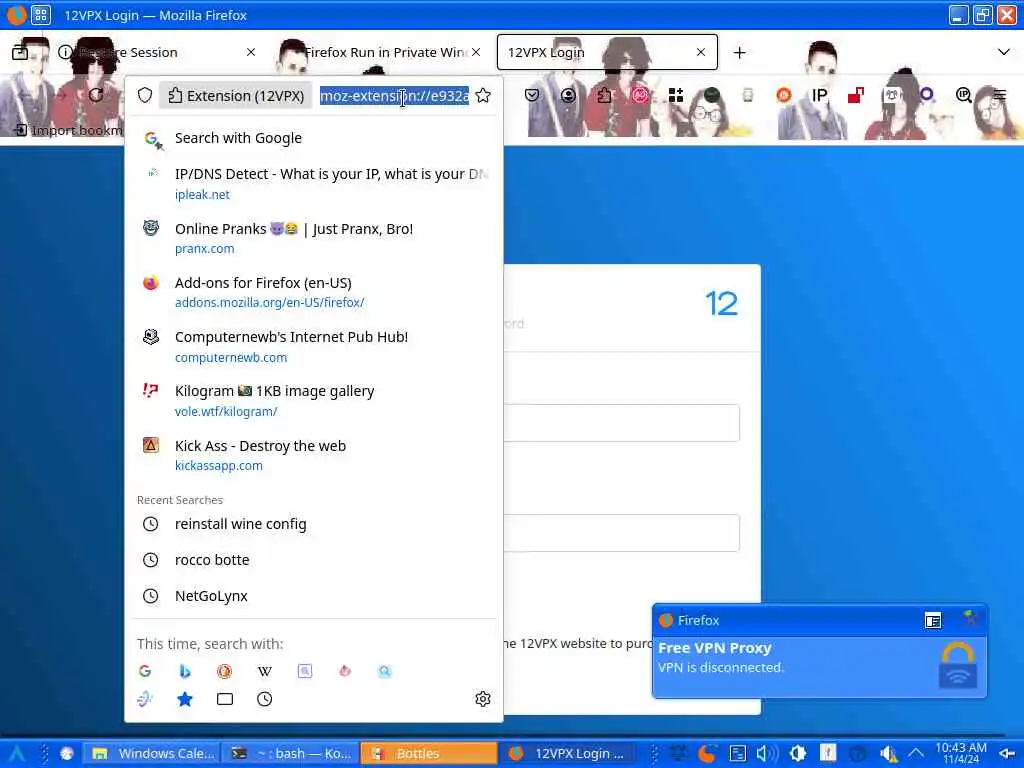The width and height of the screenshot is (1024, 768).
Task: Click the grid-plus extension icon
Action: click(676, 95)
